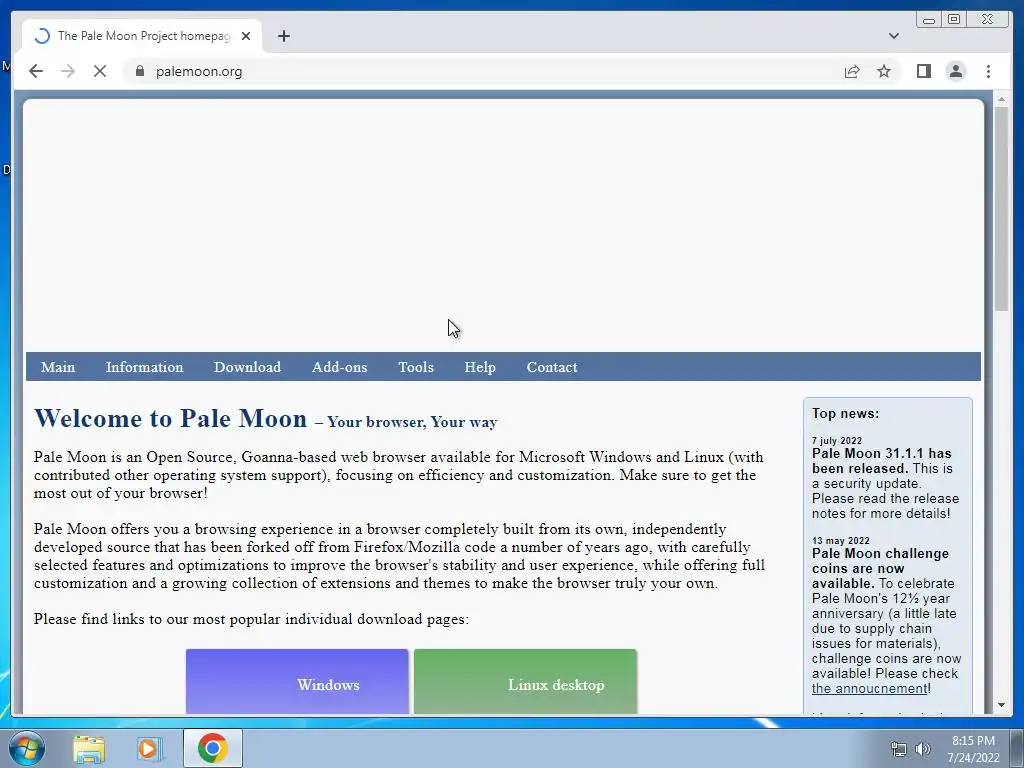Click the Chrome taskbar icon
The width and height of the screenshot is (1024, 768).
pos(213,748)
